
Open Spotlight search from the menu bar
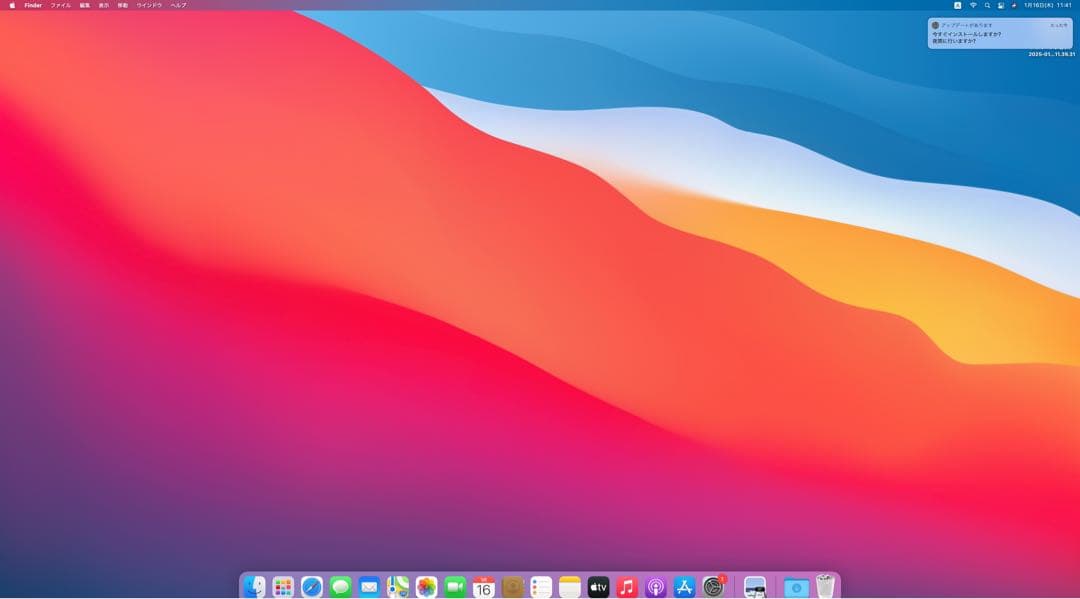988,5
